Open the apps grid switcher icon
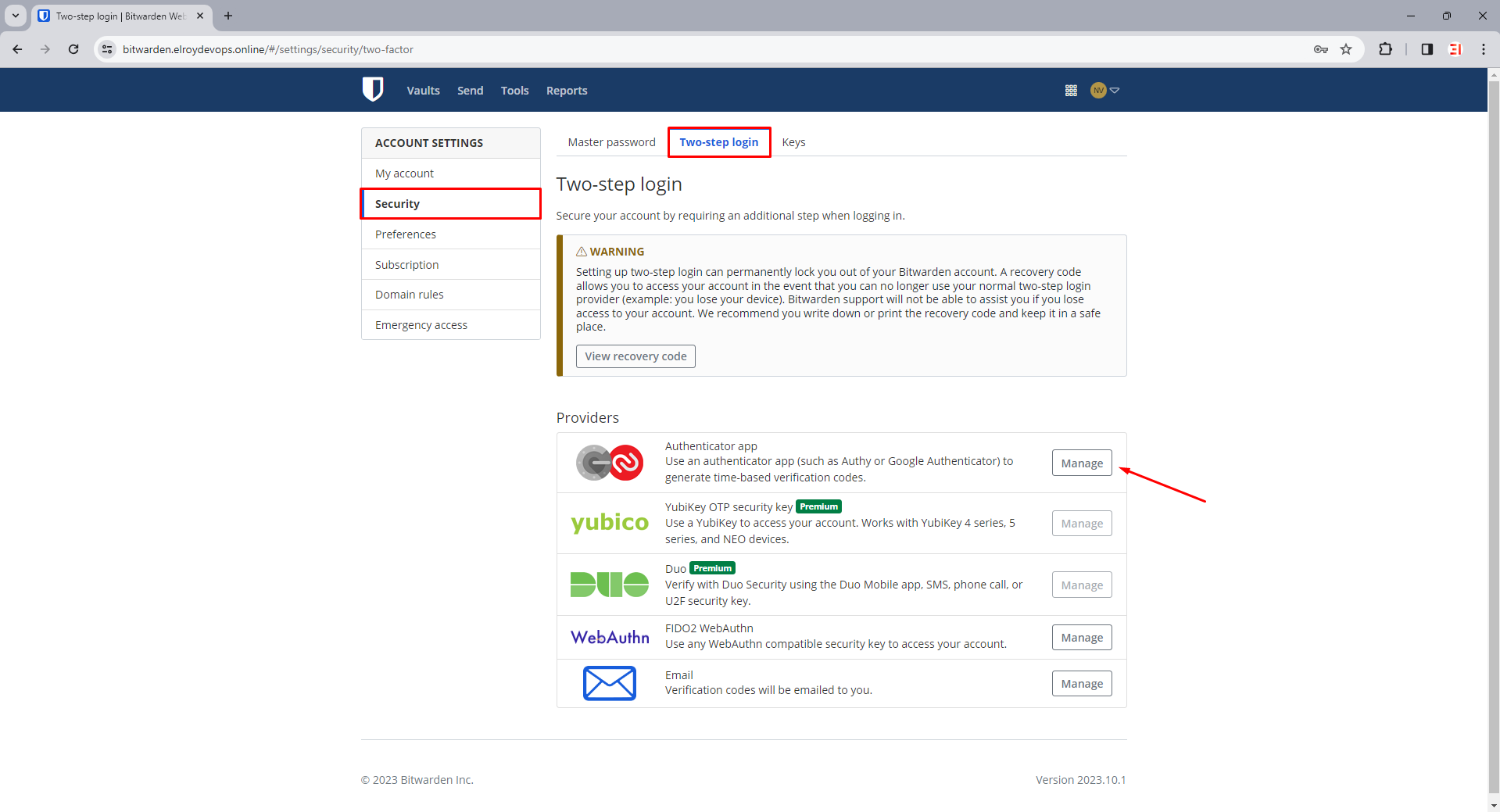 click(x=1071, y=91)
